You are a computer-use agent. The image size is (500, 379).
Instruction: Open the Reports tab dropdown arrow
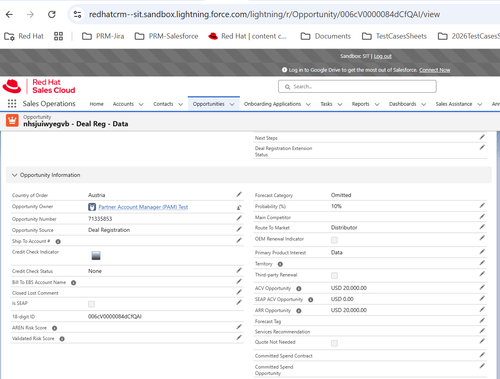377,104
